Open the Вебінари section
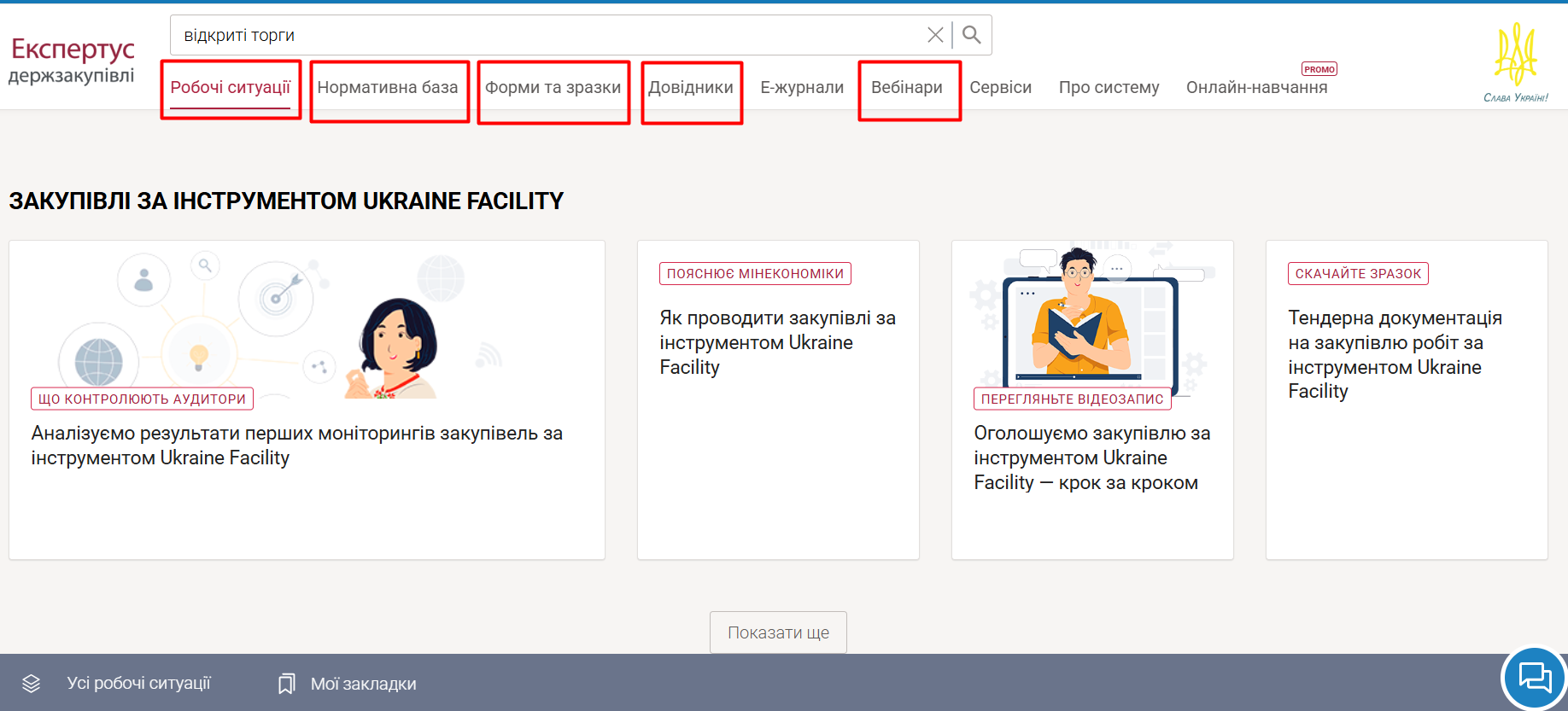Screen dimensions: 1568x711 click(x=906, y=87)
